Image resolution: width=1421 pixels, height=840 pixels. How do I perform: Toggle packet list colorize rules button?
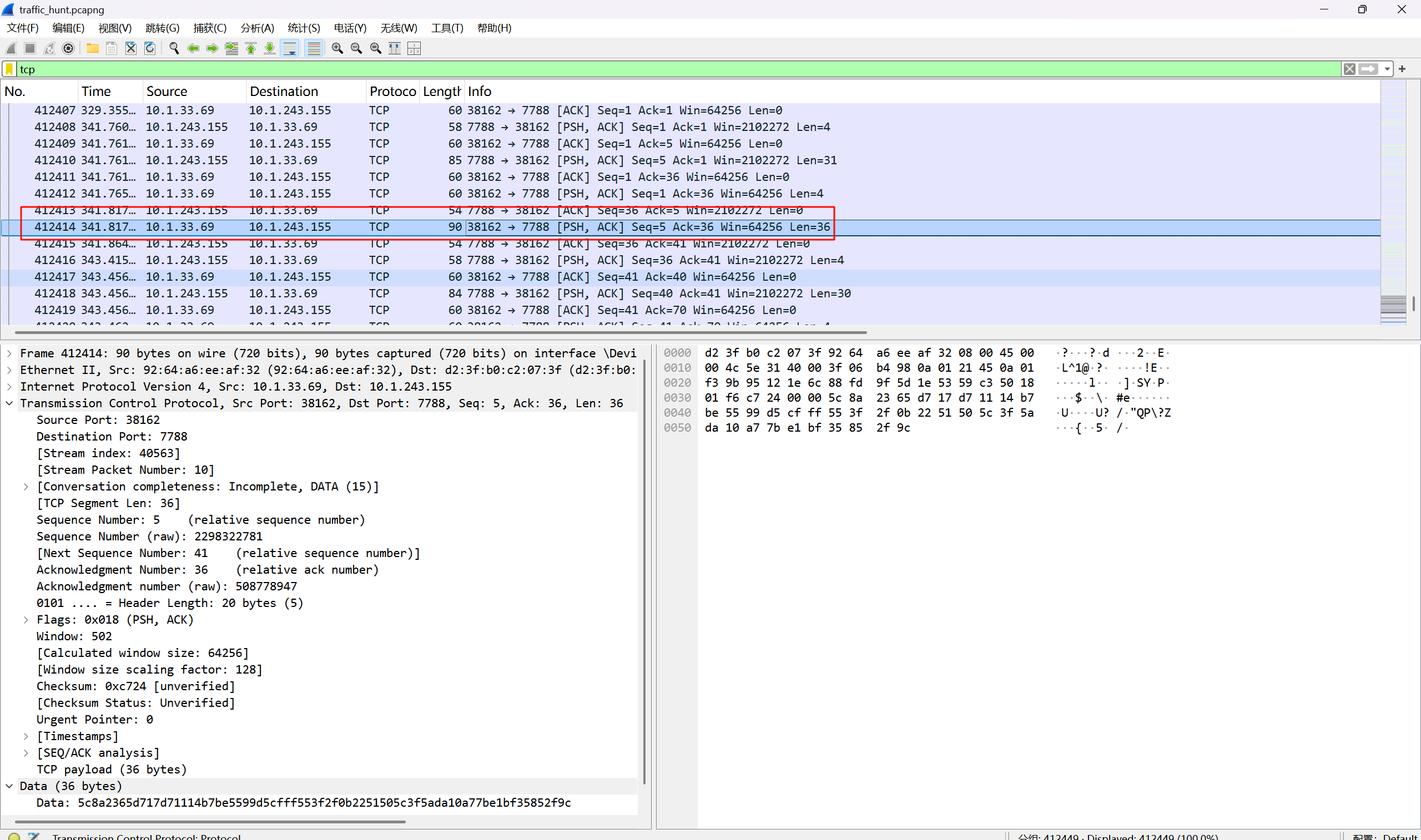pos(313,49)
